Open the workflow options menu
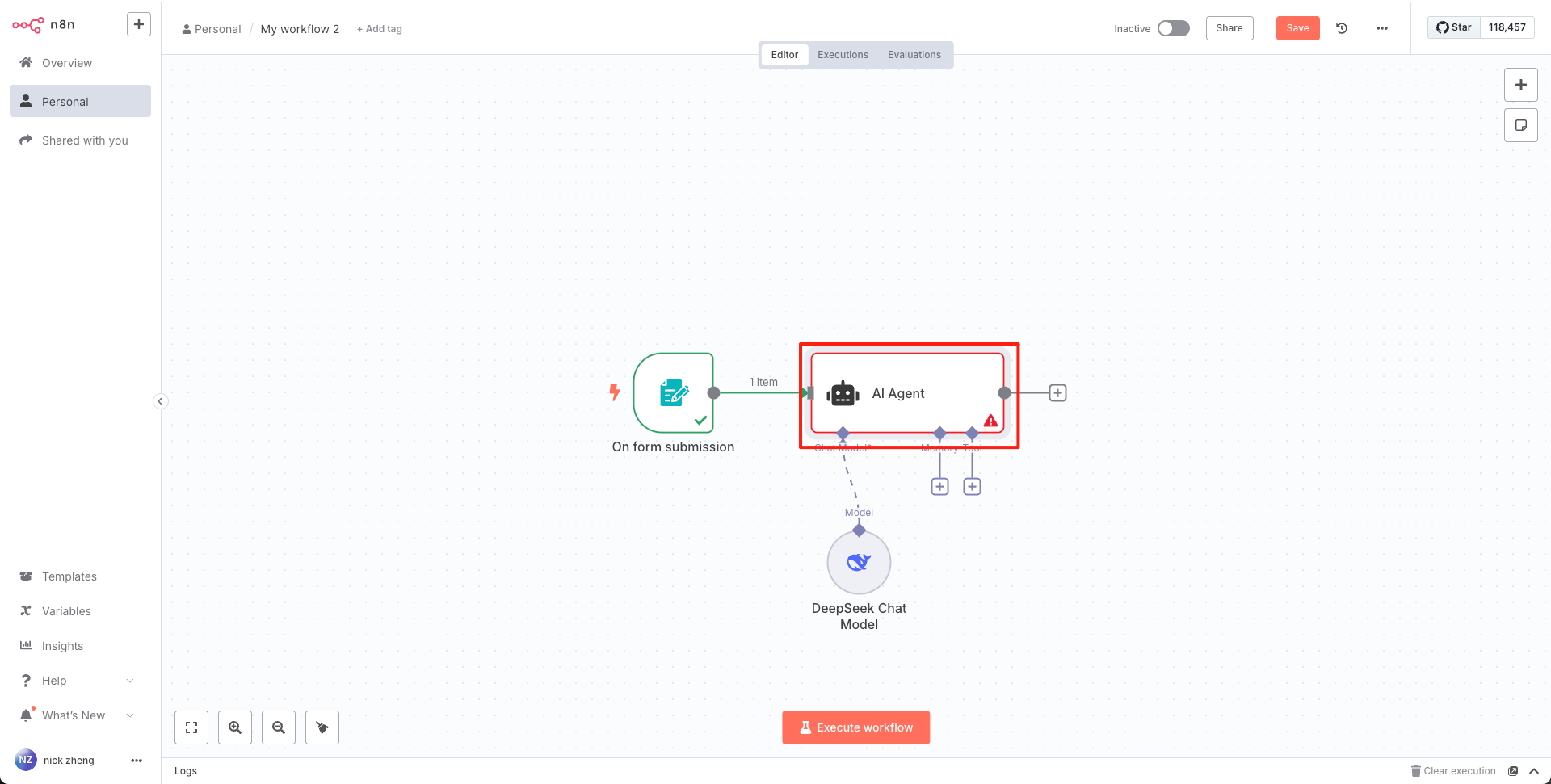 (x=1382, y=28)
